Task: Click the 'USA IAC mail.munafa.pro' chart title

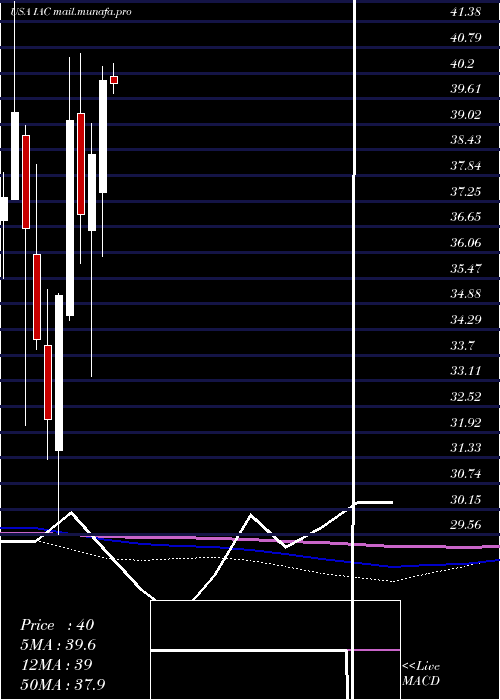Action: 71,12
